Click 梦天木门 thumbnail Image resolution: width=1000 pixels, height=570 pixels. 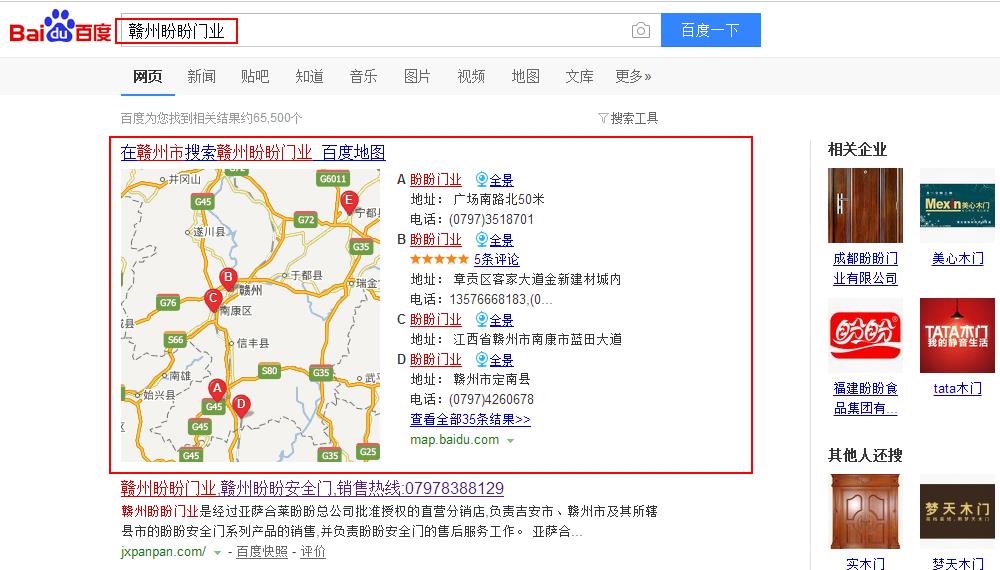point(957,511)
